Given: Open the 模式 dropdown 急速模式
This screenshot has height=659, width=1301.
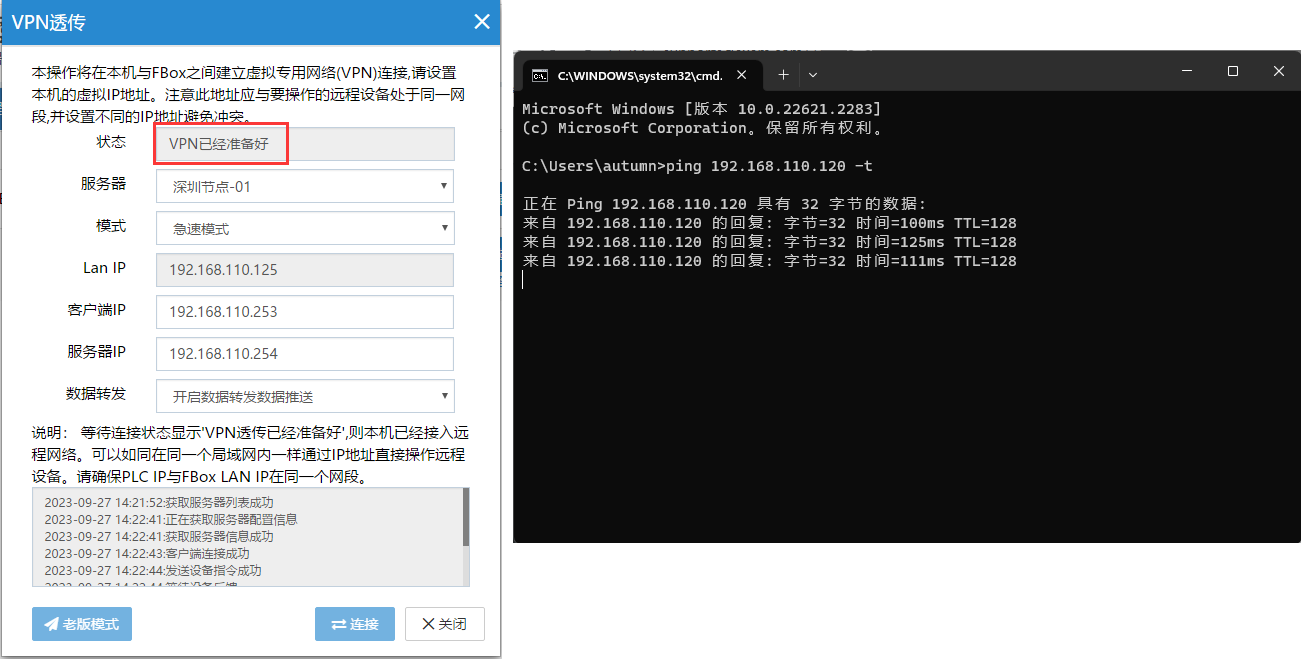Looking at the screenshot, I should (x=305, y=228).
